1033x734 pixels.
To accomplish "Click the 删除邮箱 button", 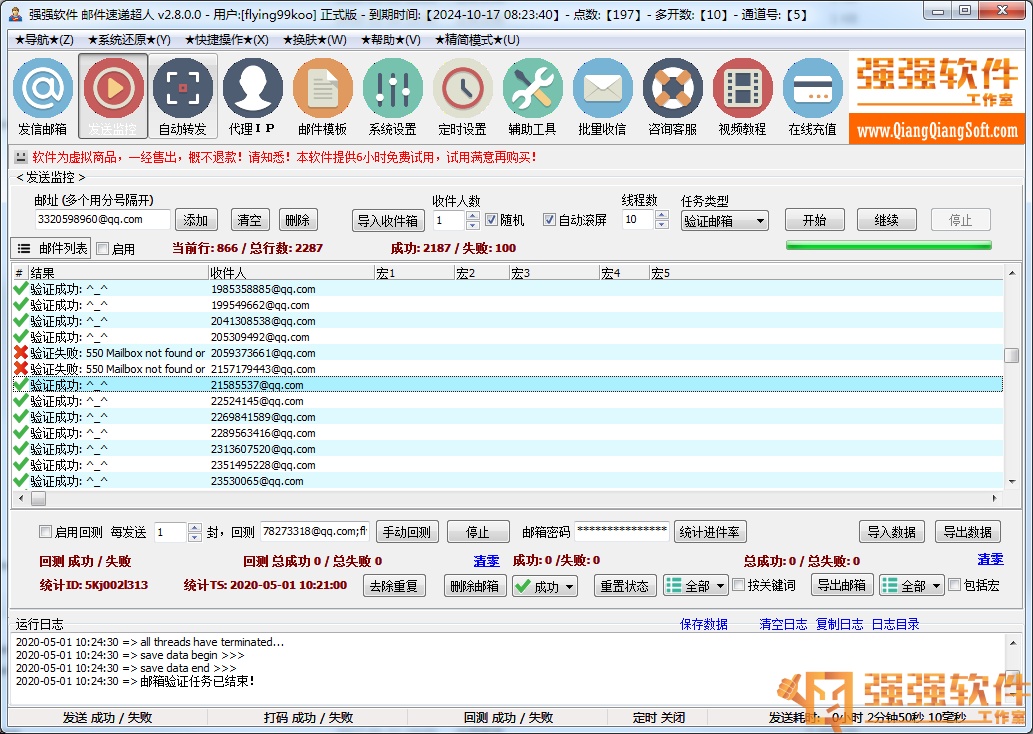I will pyautogui.click(x=474, y=586).
